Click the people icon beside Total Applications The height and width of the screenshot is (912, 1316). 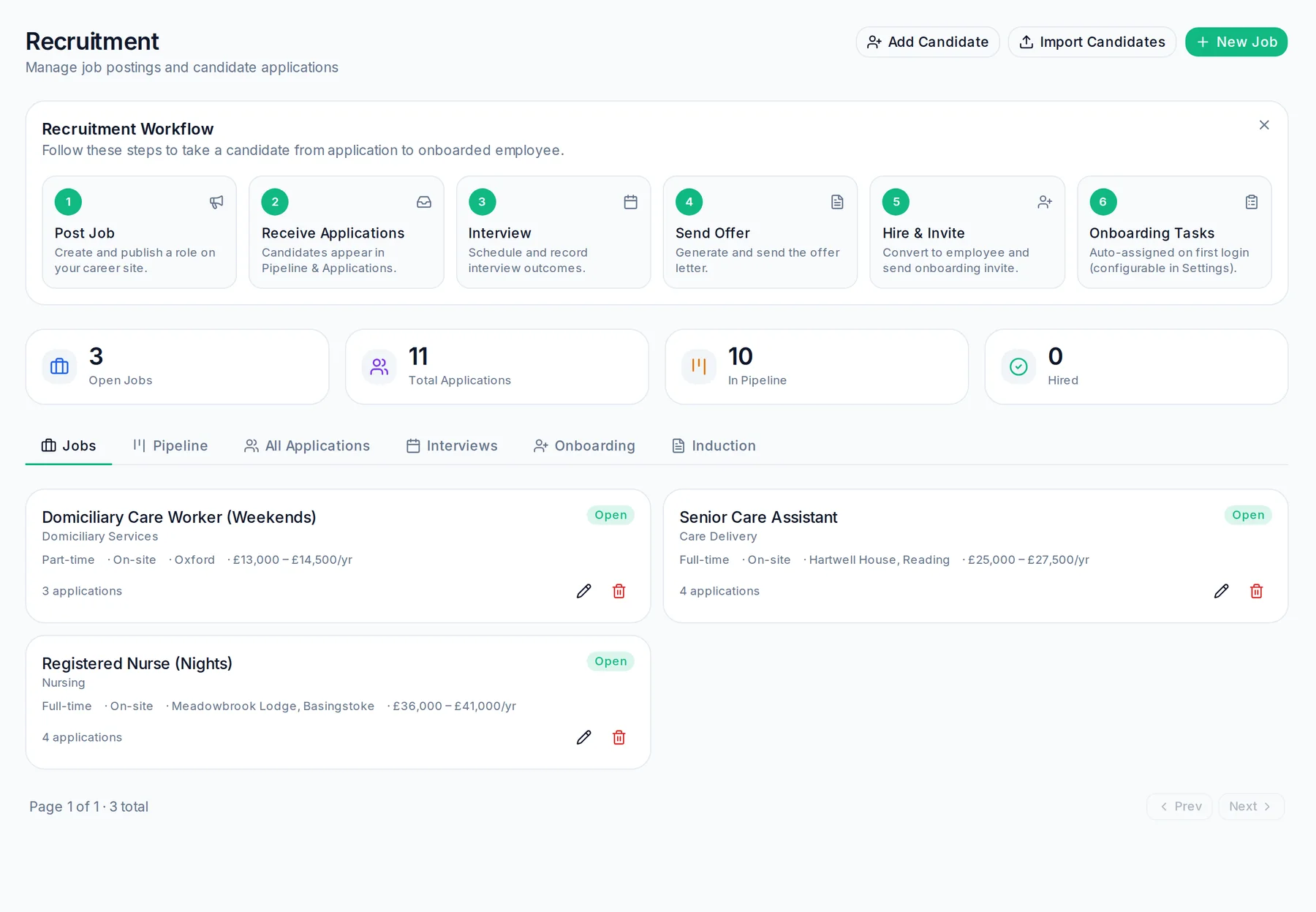coord(379,366)
